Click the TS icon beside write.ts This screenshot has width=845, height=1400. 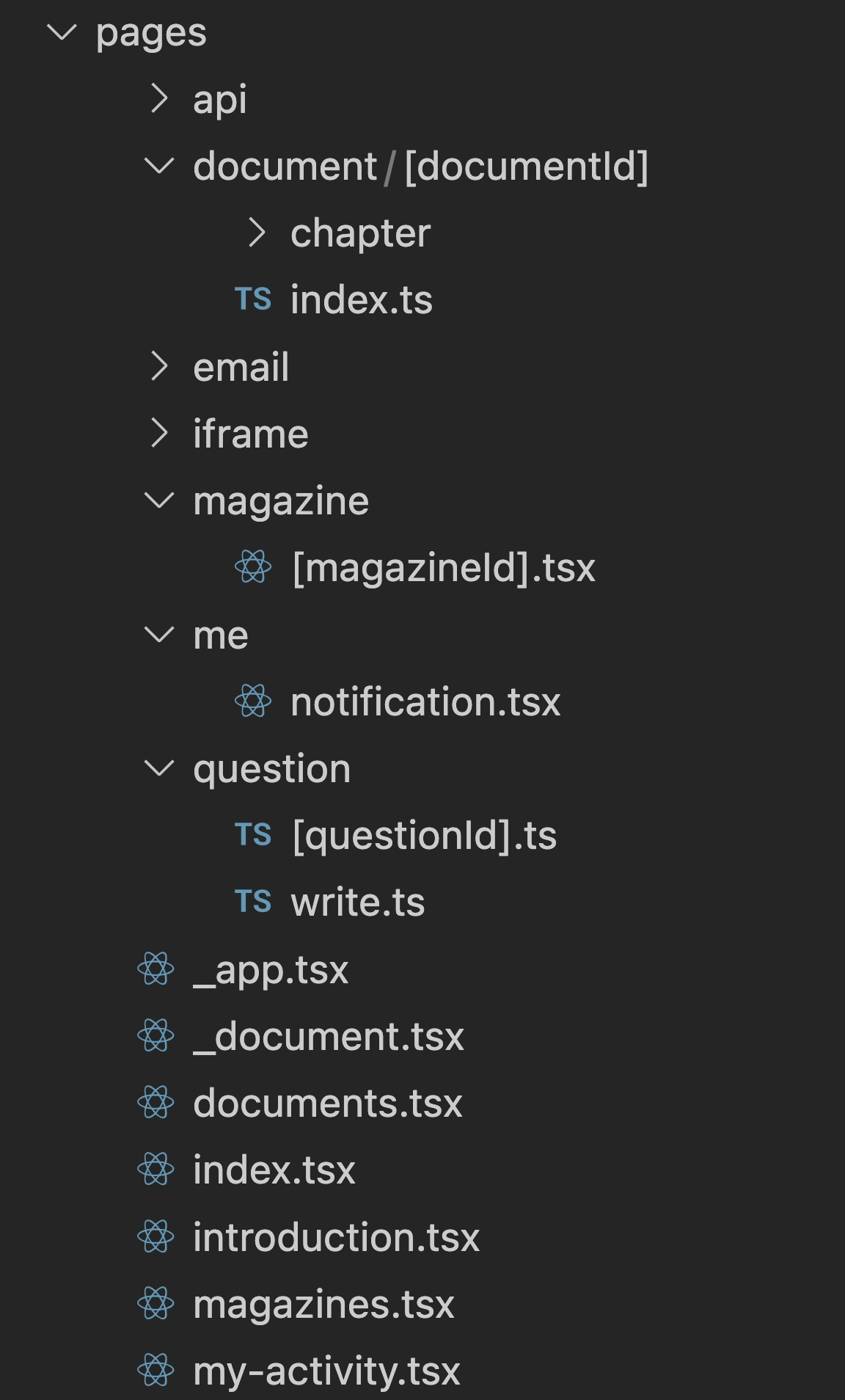tap(253, 902)
